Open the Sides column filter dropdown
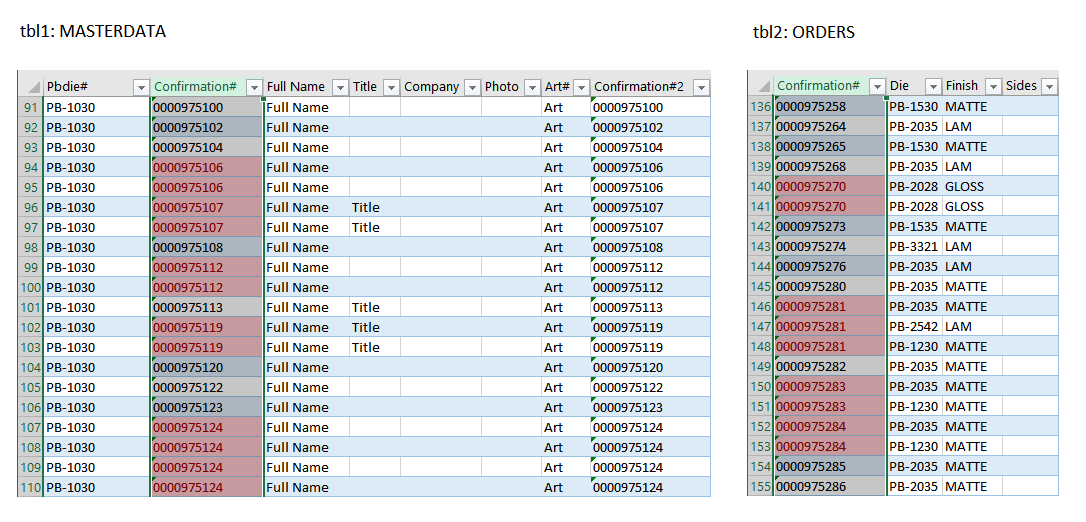Viewport: 1086px width, 522px height. (x=1049, y=86)
